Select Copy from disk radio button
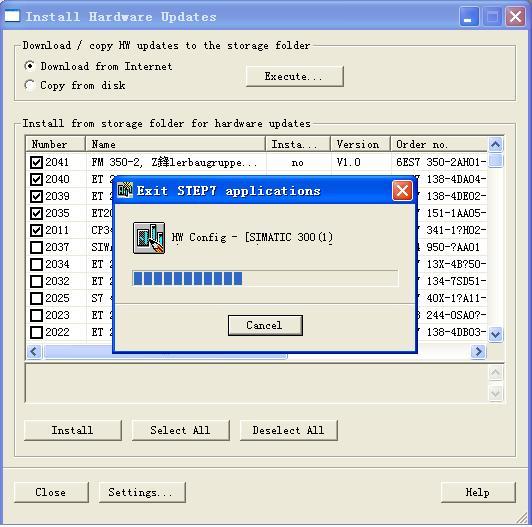Viewport: 532px width, 527px height. [30, 85]
